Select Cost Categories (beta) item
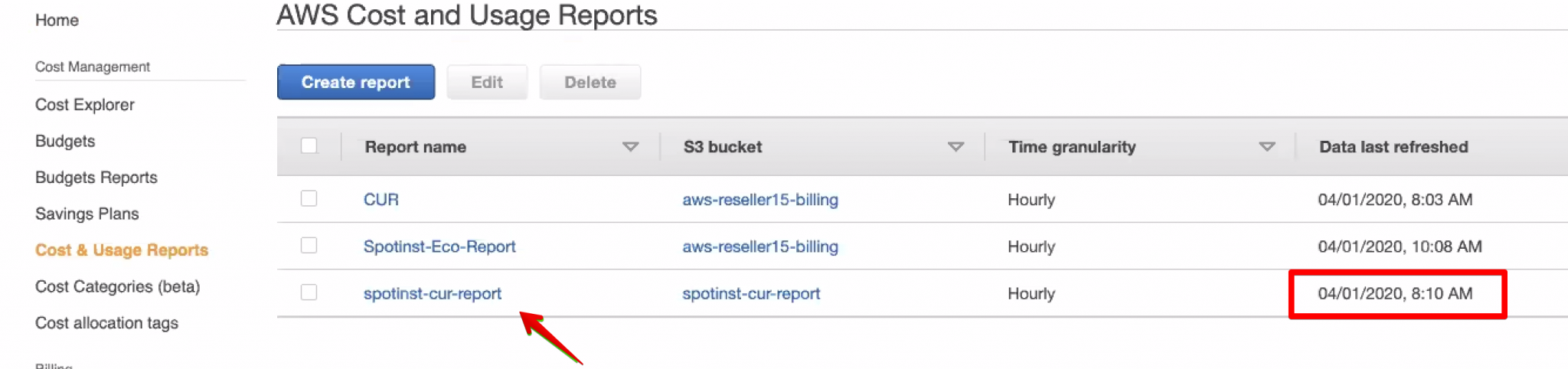The image size is (1568, 369). [117, 286]
